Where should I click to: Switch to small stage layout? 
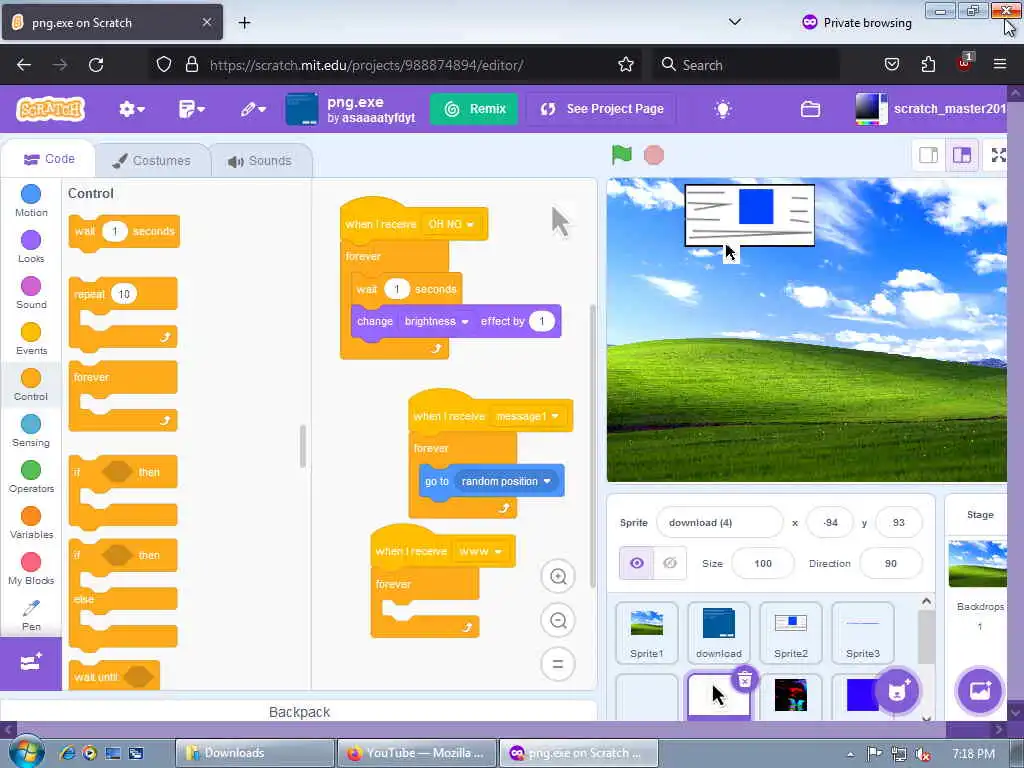point(929,155)
